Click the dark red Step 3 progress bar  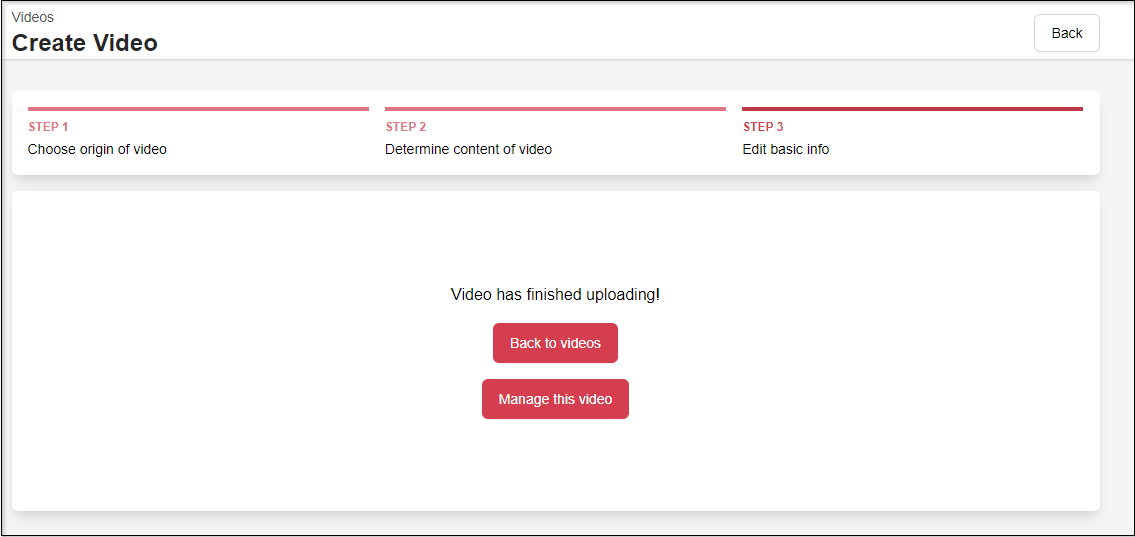click(x=912, y=109)
